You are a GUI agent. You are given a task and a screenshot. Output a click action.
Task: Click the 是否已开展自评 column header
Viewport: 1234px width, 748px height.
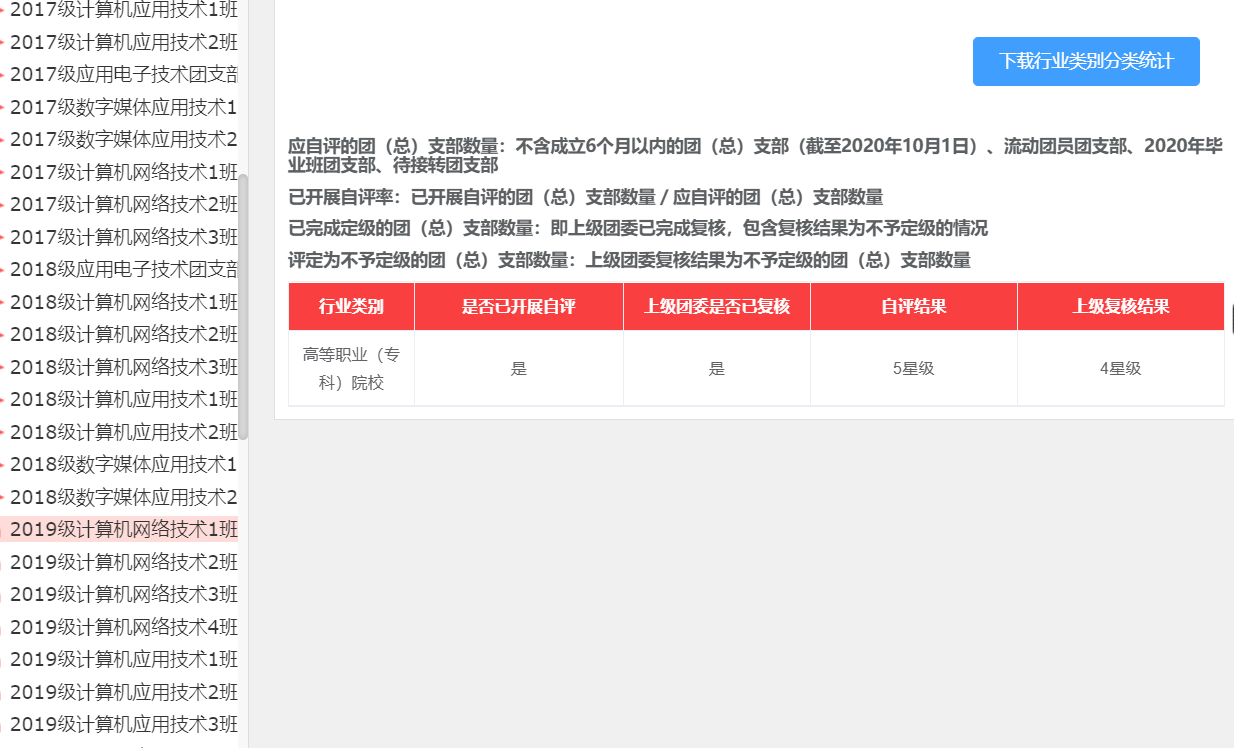tap(519, 306)
